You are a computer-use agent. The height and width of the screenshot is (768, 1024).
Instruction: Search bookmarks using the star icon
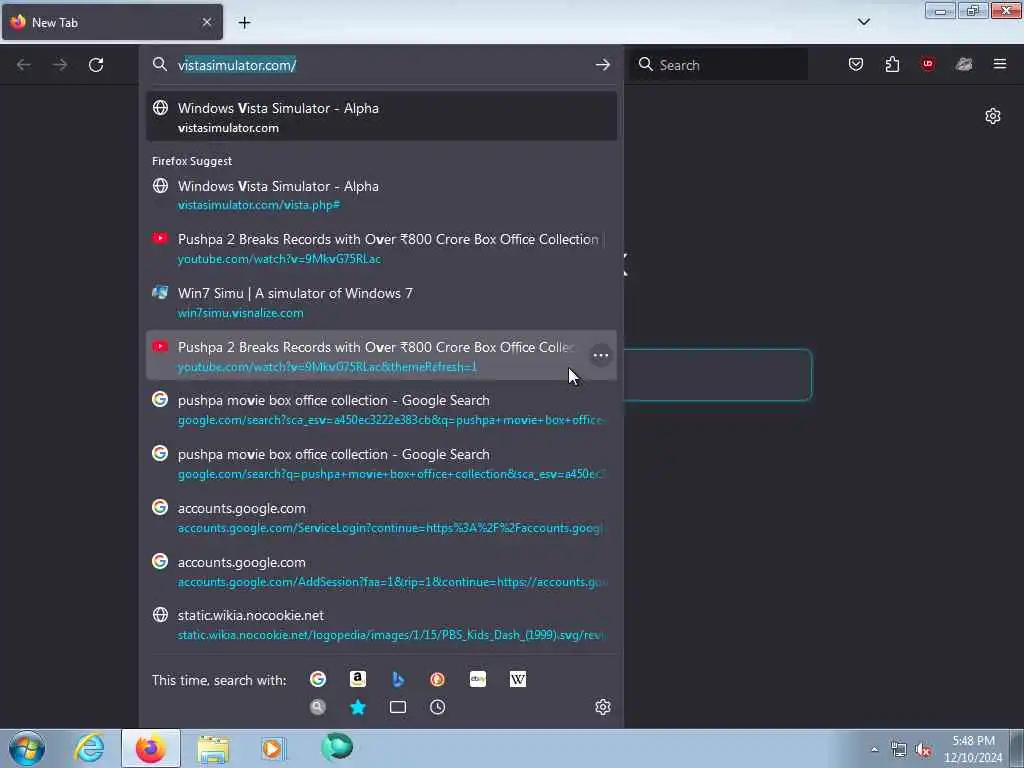358,707
